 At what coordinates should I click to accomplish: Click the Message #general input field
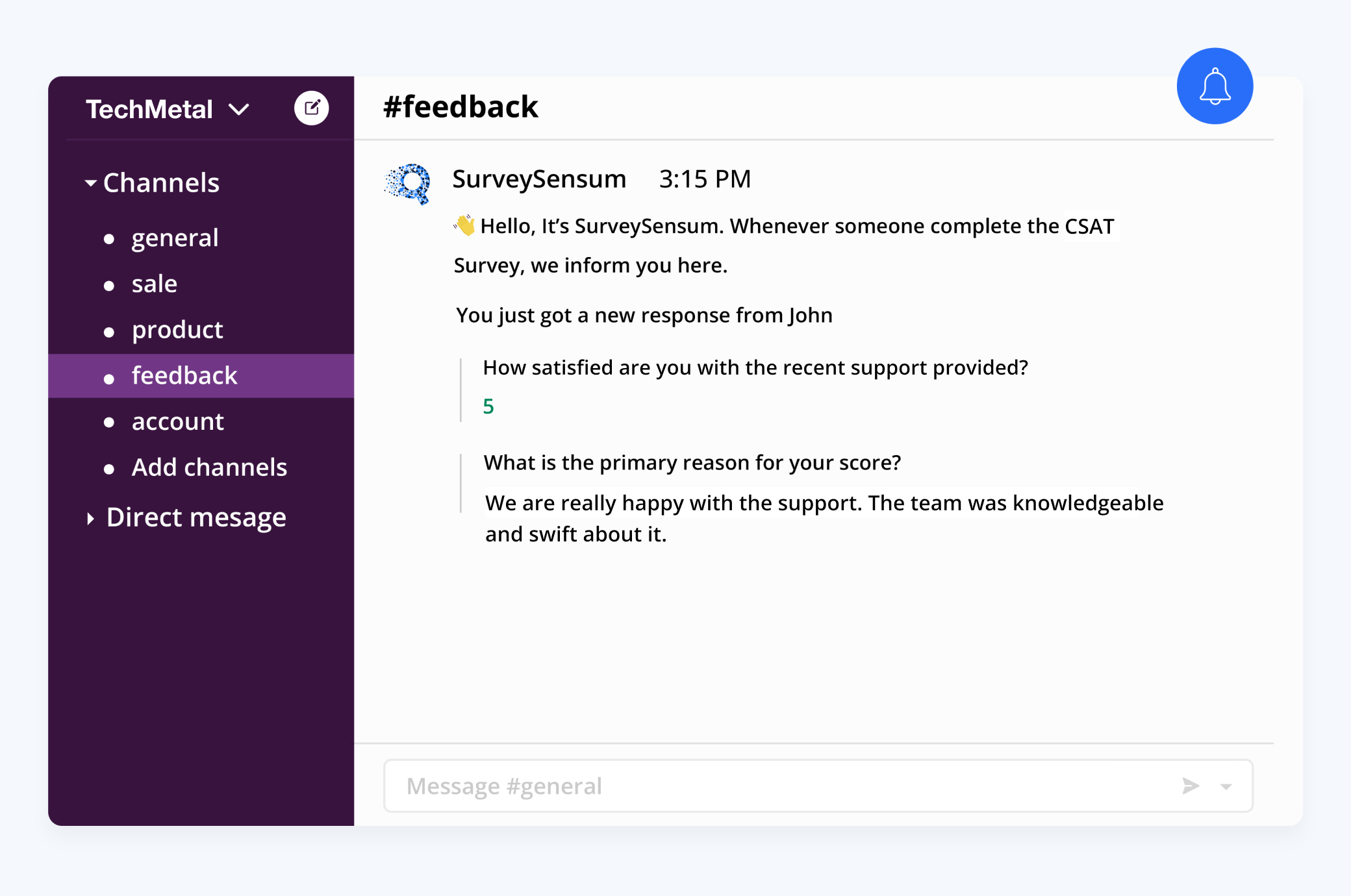click(x=818, y=786)
